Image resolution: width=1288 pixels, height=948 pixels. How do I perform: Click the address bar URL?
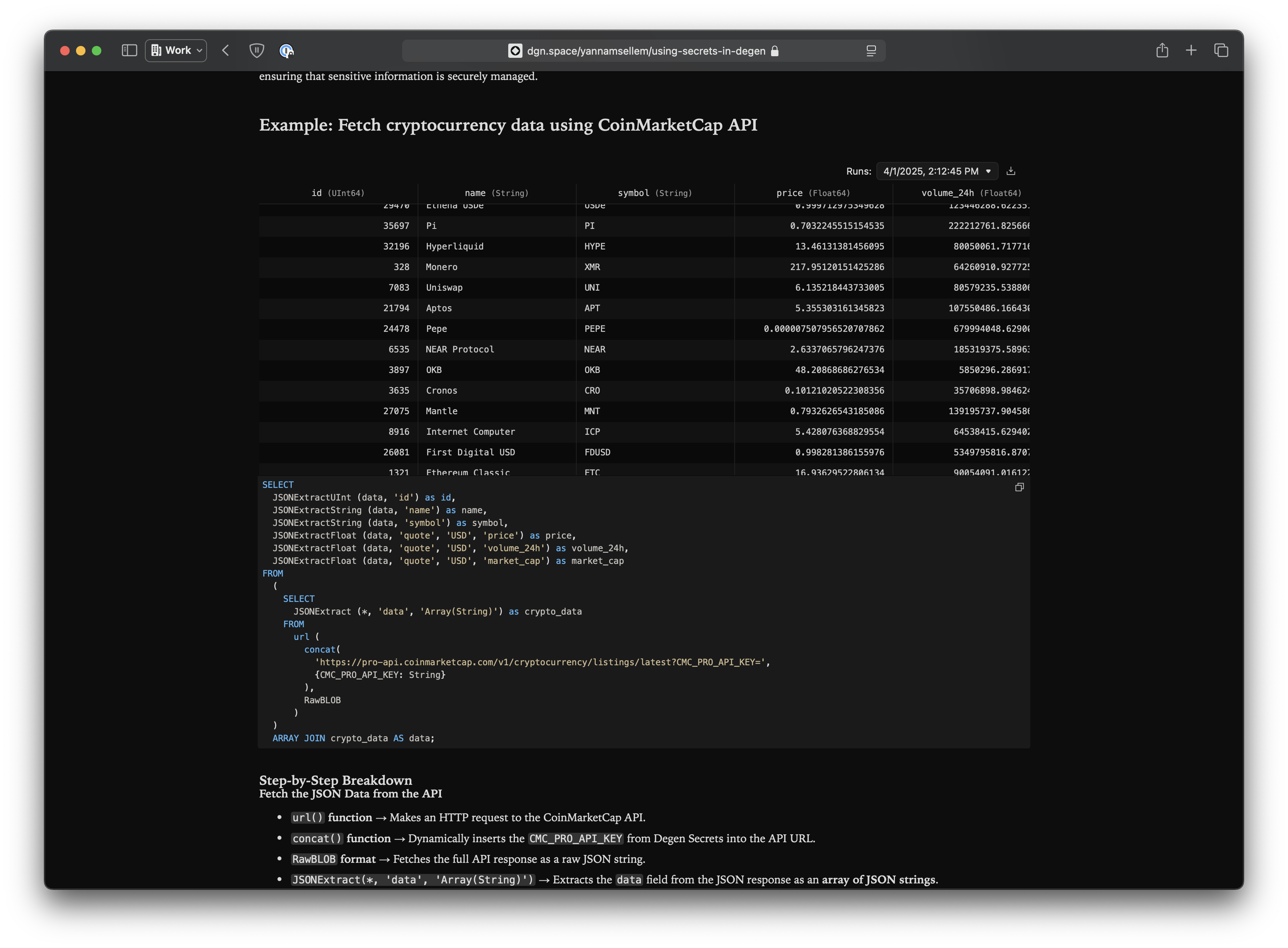tap(646, 51)
